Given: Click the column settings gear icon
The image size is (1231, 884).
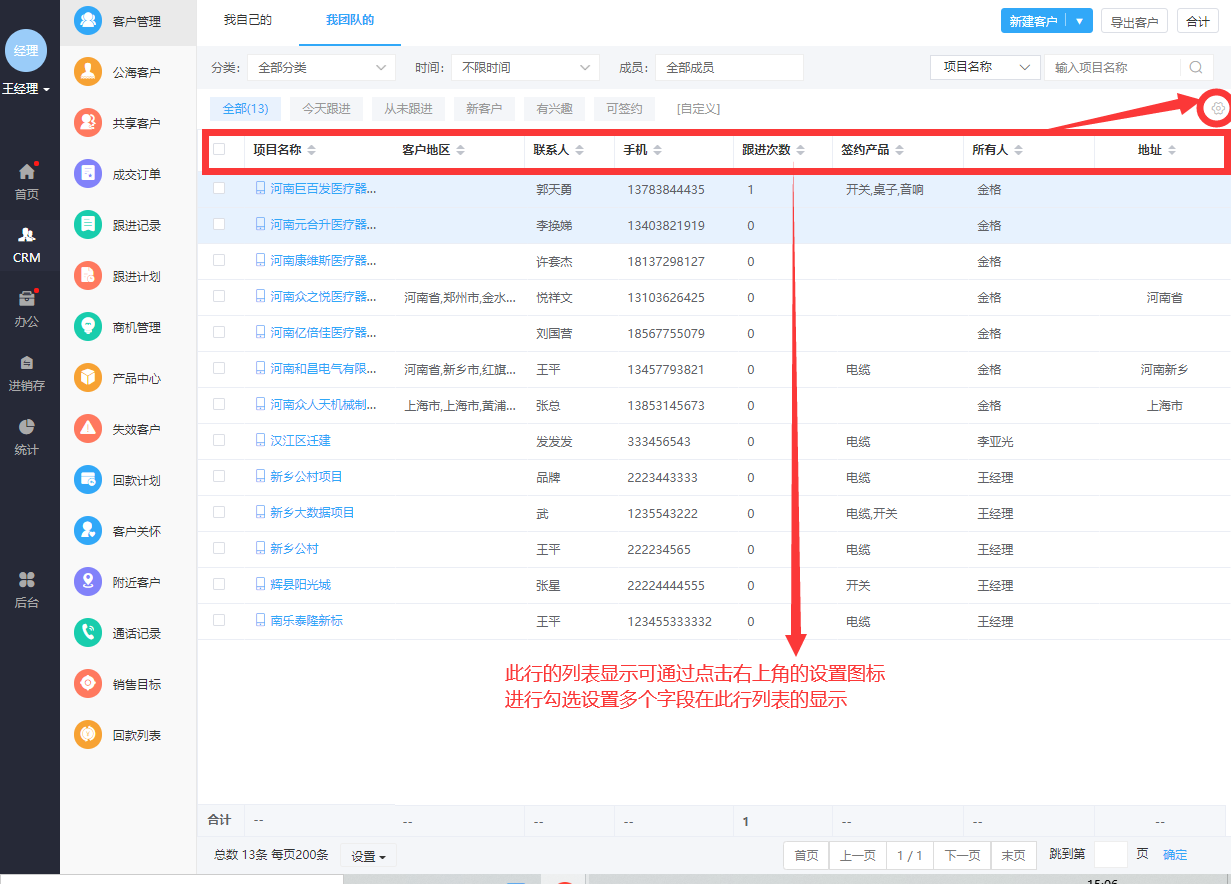Looking at the screenshot, I should pos(1217,108).
